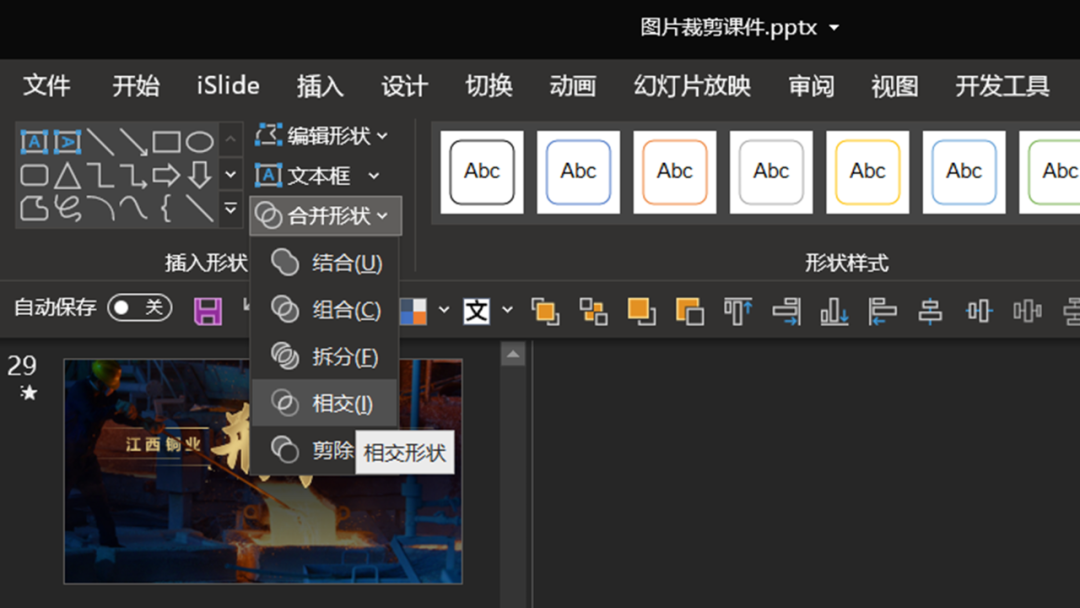Click the bring forward icon
The image size is (1080, 608).
point(546,311)
